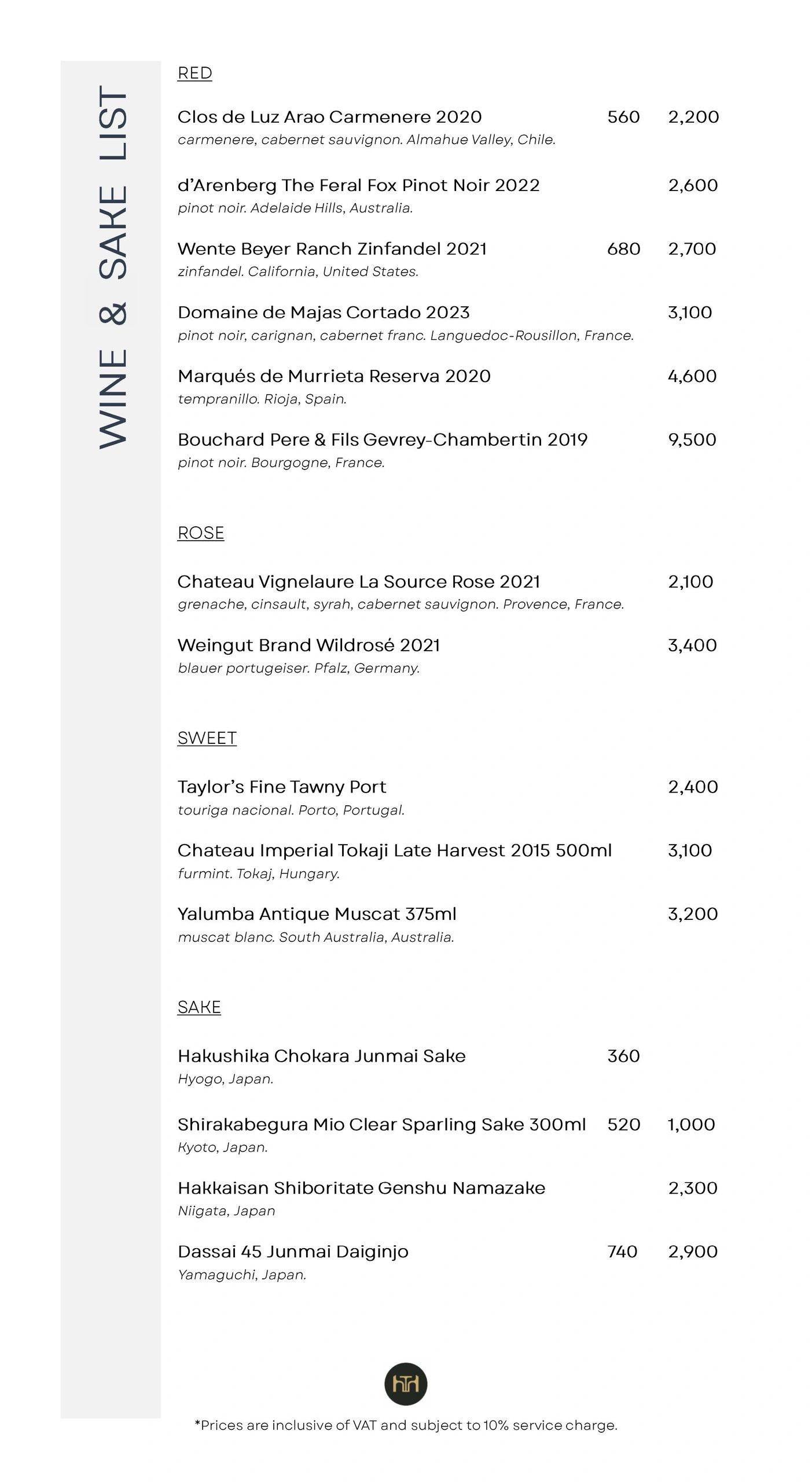Choose d'Arenberg The Feral Fox Pinot Noir
The image size is (812, 1482).
point(358,185)
